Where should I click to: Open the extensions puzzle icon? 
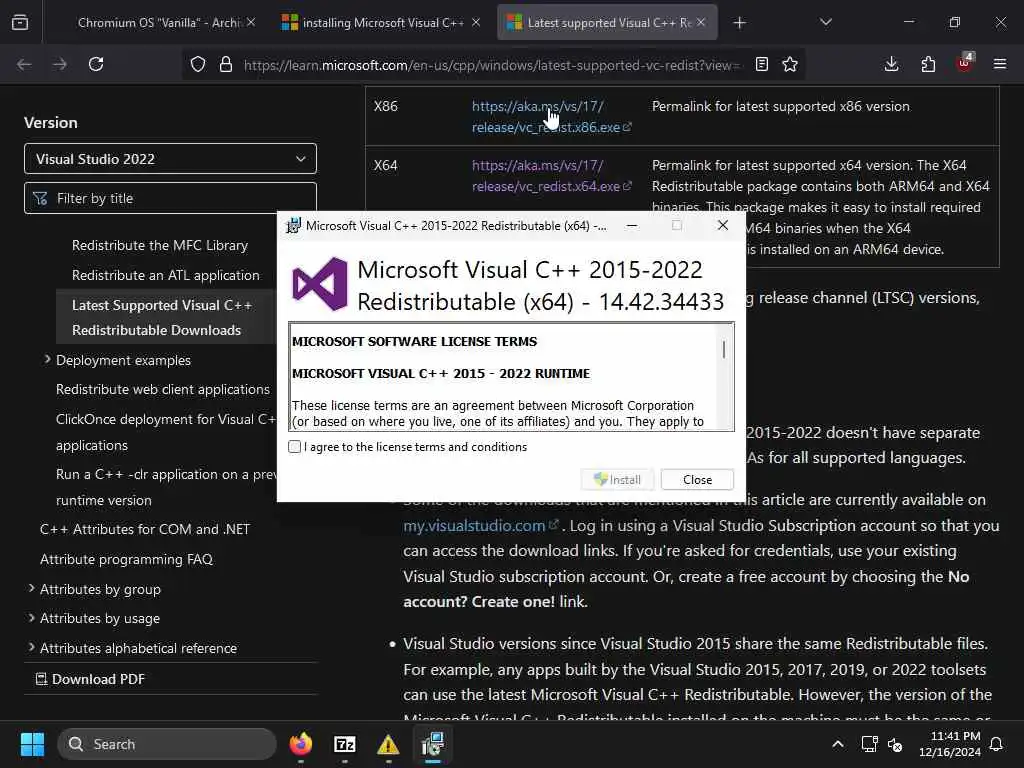(928, 64)
